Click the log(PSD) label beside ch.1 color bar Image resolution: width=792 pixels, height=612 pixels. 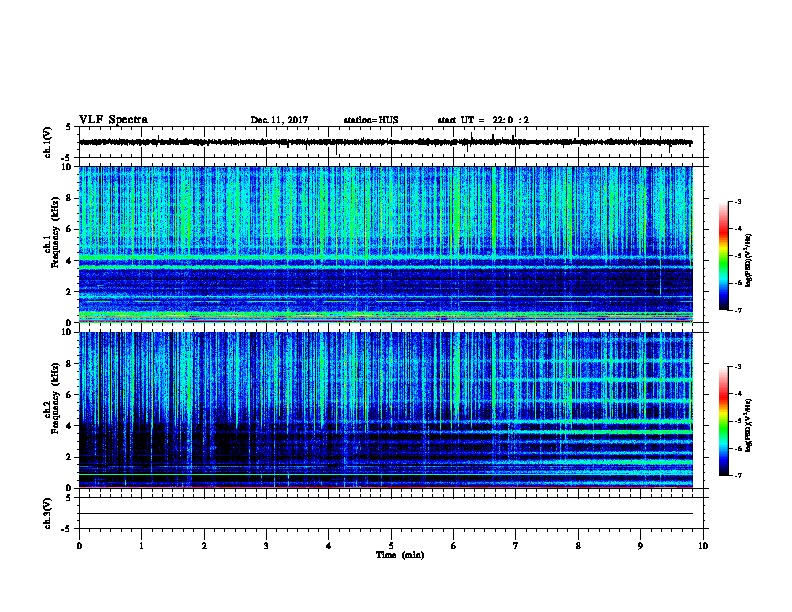coord(748,260)
